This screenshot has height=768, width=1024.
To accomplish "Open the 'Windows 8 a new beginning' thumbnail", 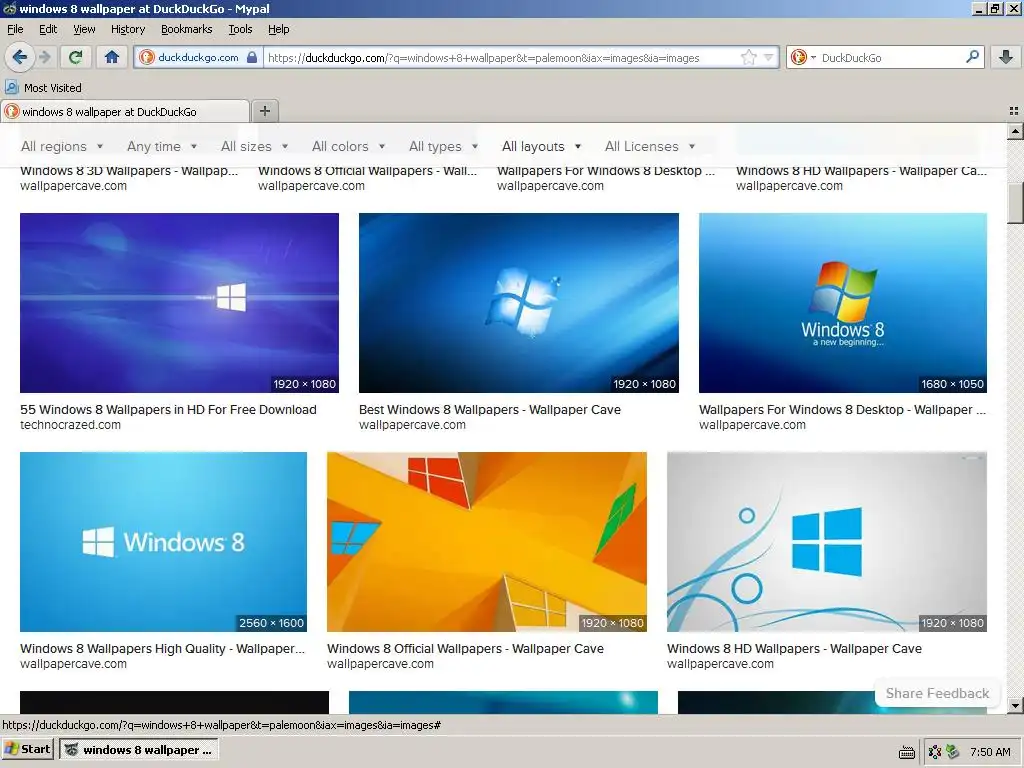I will 842,303.
